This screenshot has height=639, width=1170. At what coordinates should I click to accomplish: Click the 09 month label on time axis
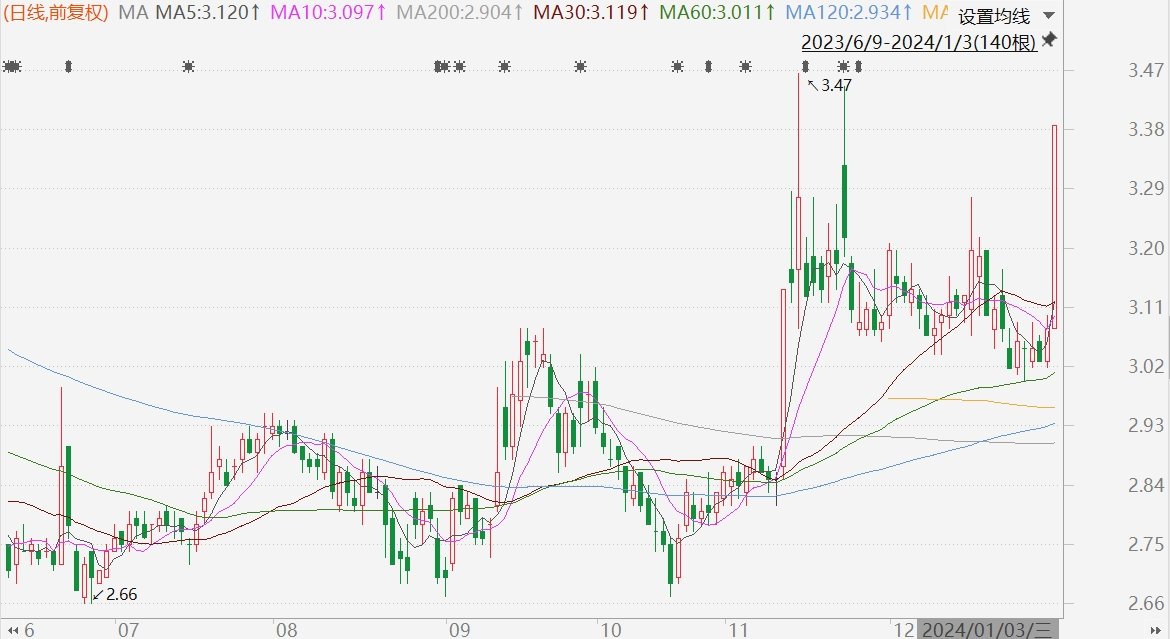tap(460, 630)
